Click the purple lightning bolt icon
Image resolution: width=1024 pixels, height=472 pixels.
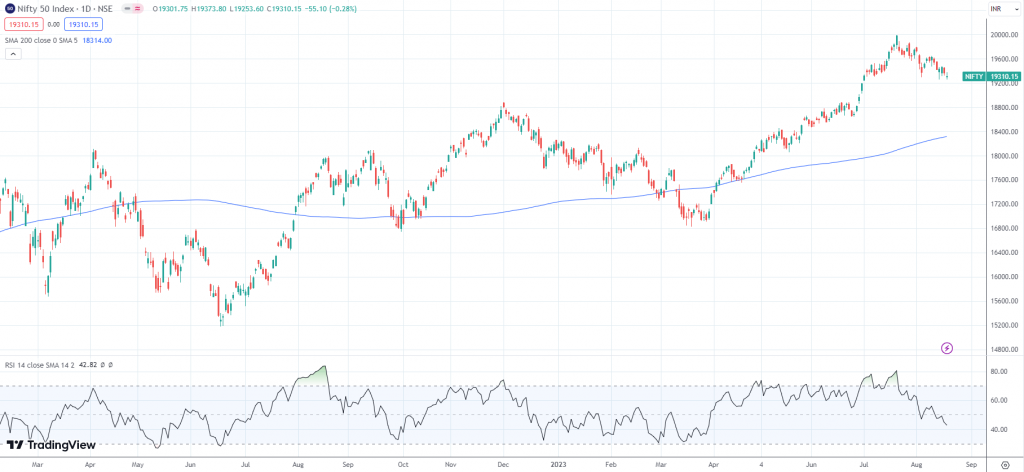[947, 348]
